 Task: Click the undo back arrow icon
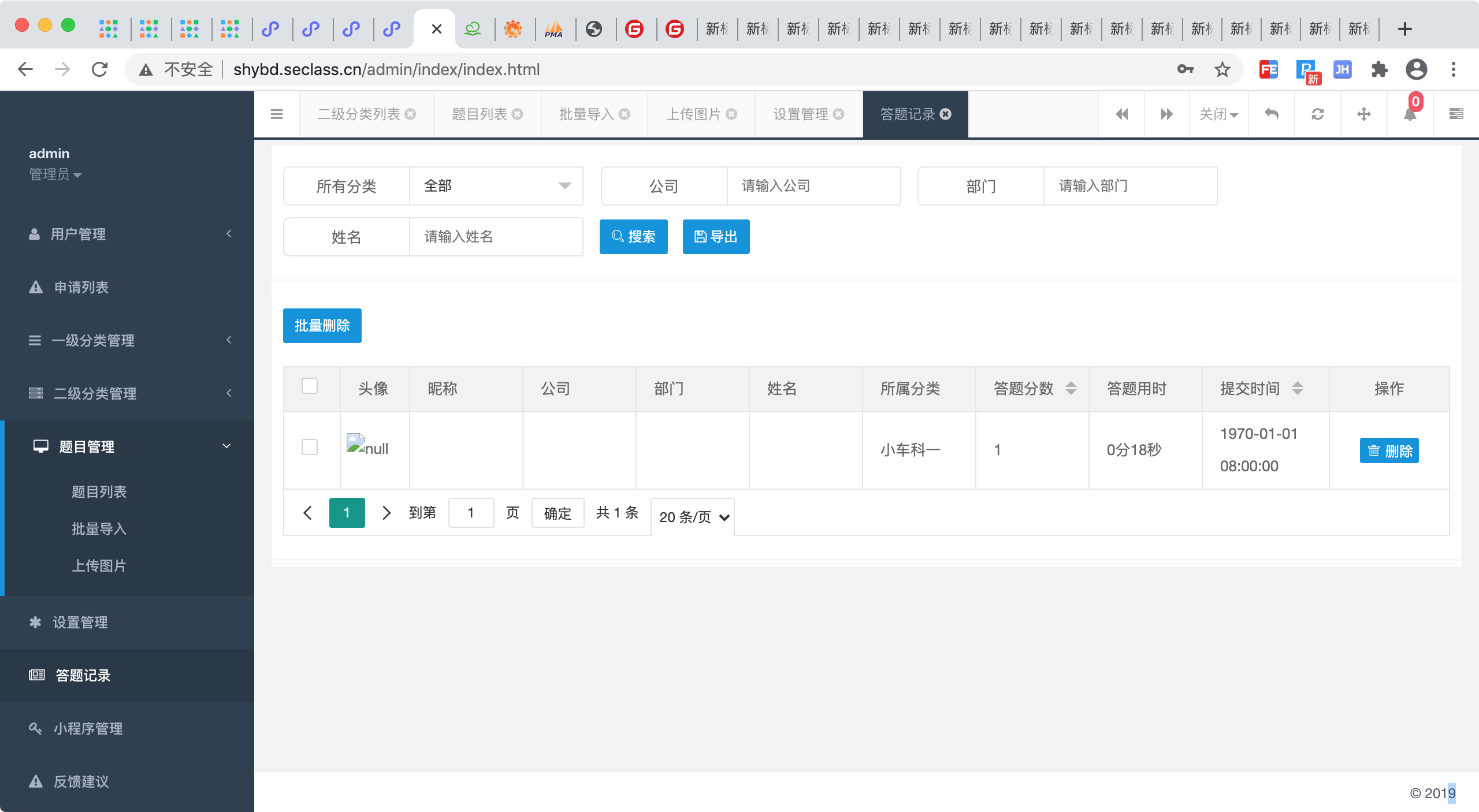[1272, 114]
